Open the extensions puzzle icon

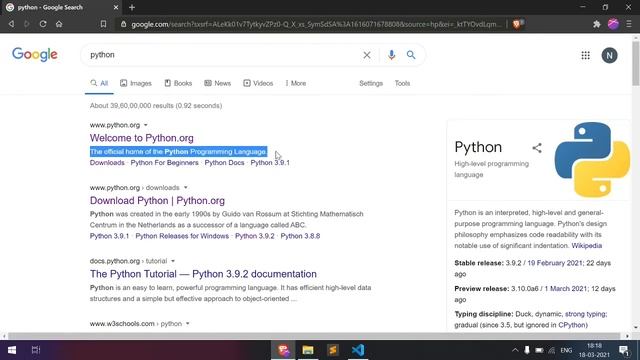click(x=597, y=24)
